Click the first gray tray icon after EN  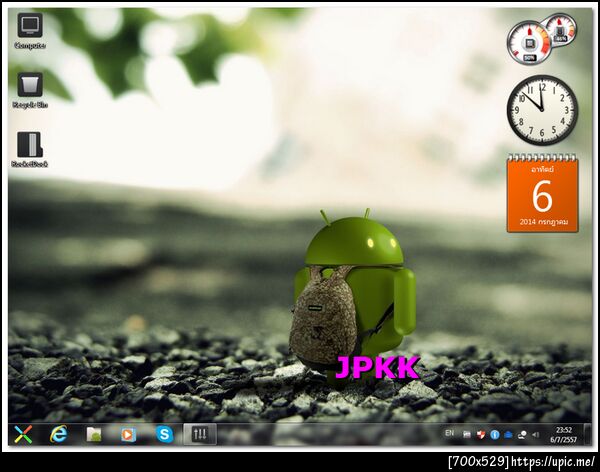point(466,434)
